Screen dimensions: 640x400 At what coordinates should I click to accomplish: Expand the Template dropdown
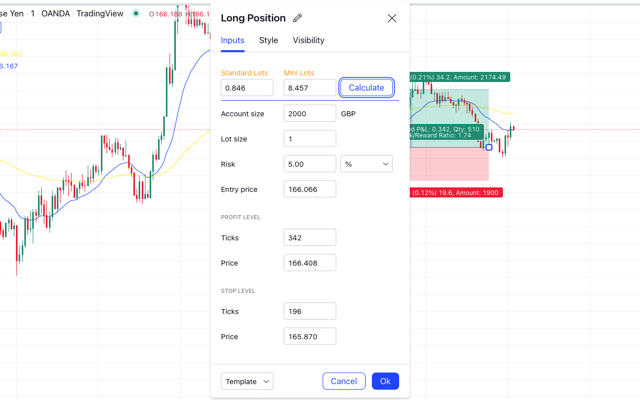[x=247, y=381]
